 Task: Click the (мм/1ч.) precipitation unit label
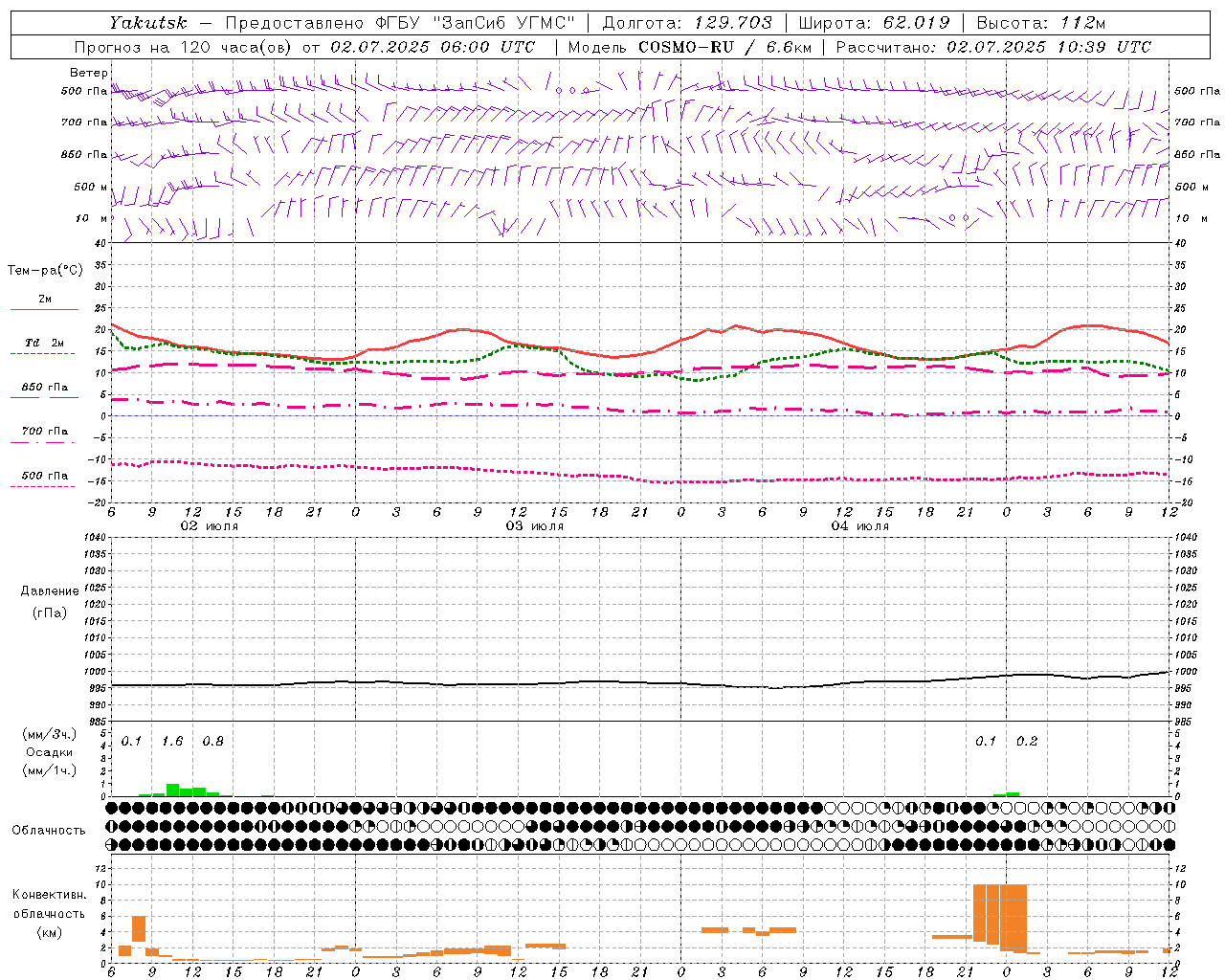pyautogui.click(x=50, y=770)
